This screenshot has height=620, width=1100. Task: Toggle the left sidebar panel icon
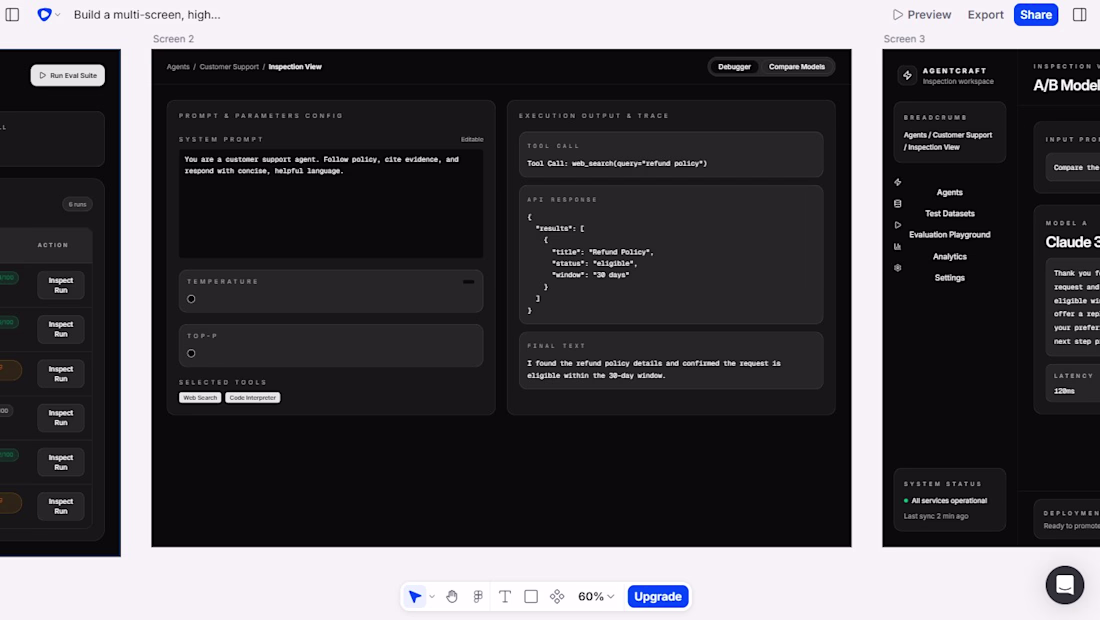pos(13,15)
